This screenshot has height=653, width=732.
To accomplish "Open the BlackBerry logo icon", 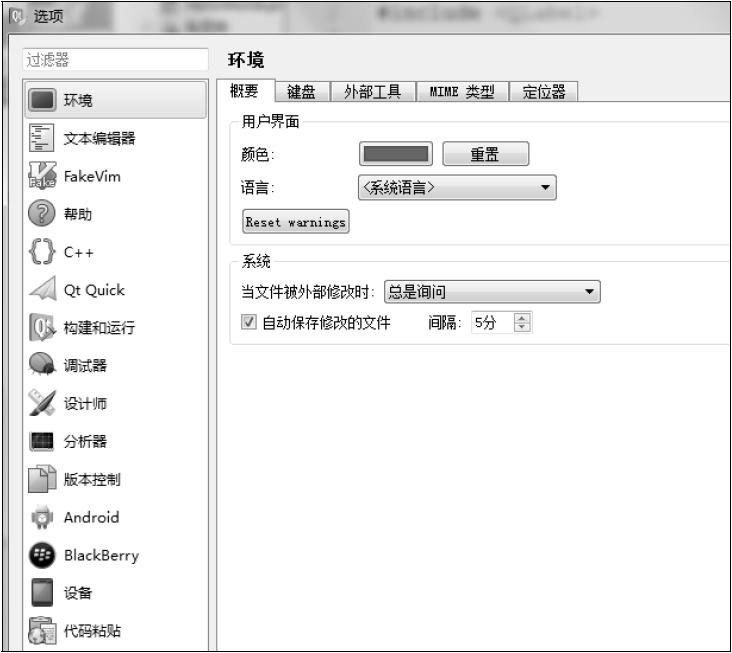I will coord(42,555).
